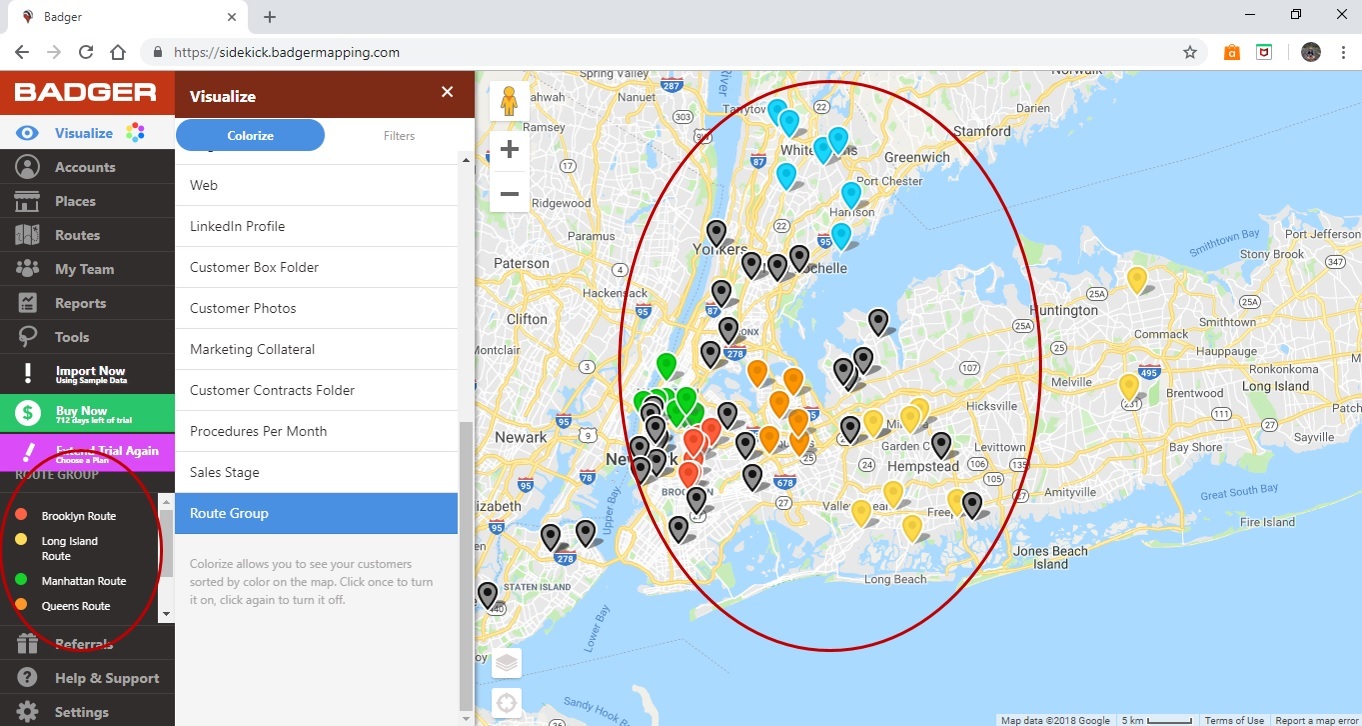
Task: Center map on my current location
Action: [507, 703]
